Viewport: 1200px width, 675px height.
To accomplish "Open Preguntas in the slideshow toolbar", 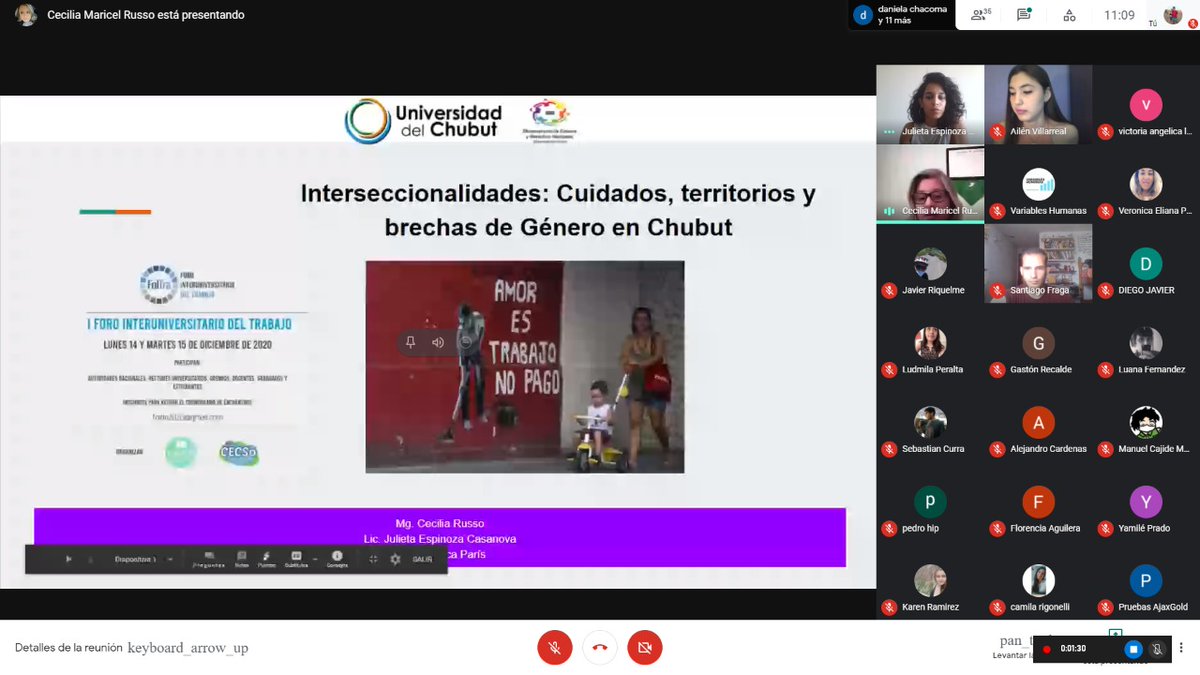I will point(209,559).
